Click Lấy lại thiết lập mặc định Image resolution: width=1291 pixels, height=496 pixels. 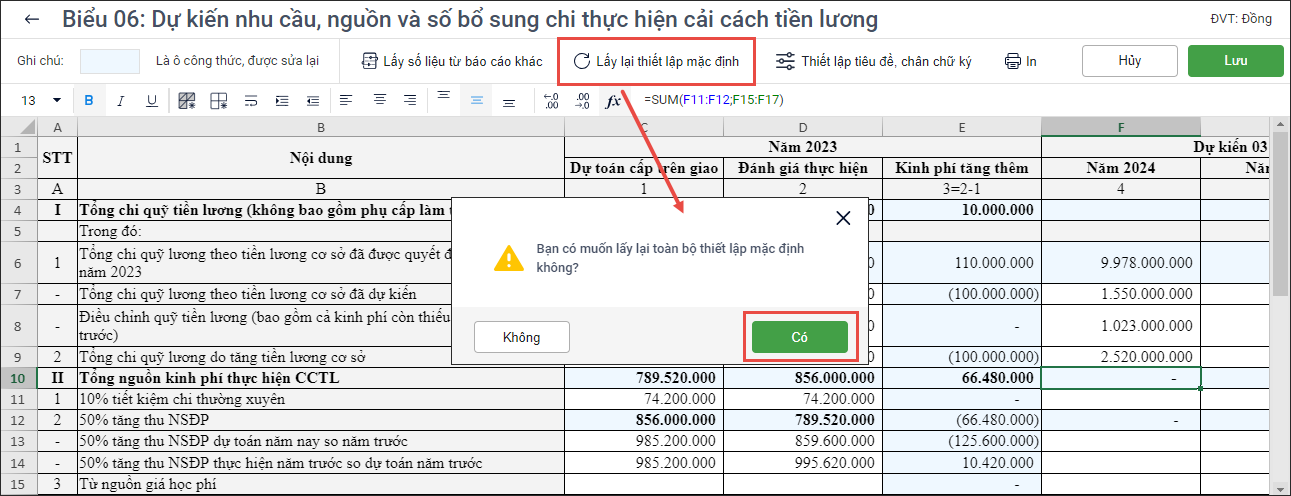tap(656, 61)
